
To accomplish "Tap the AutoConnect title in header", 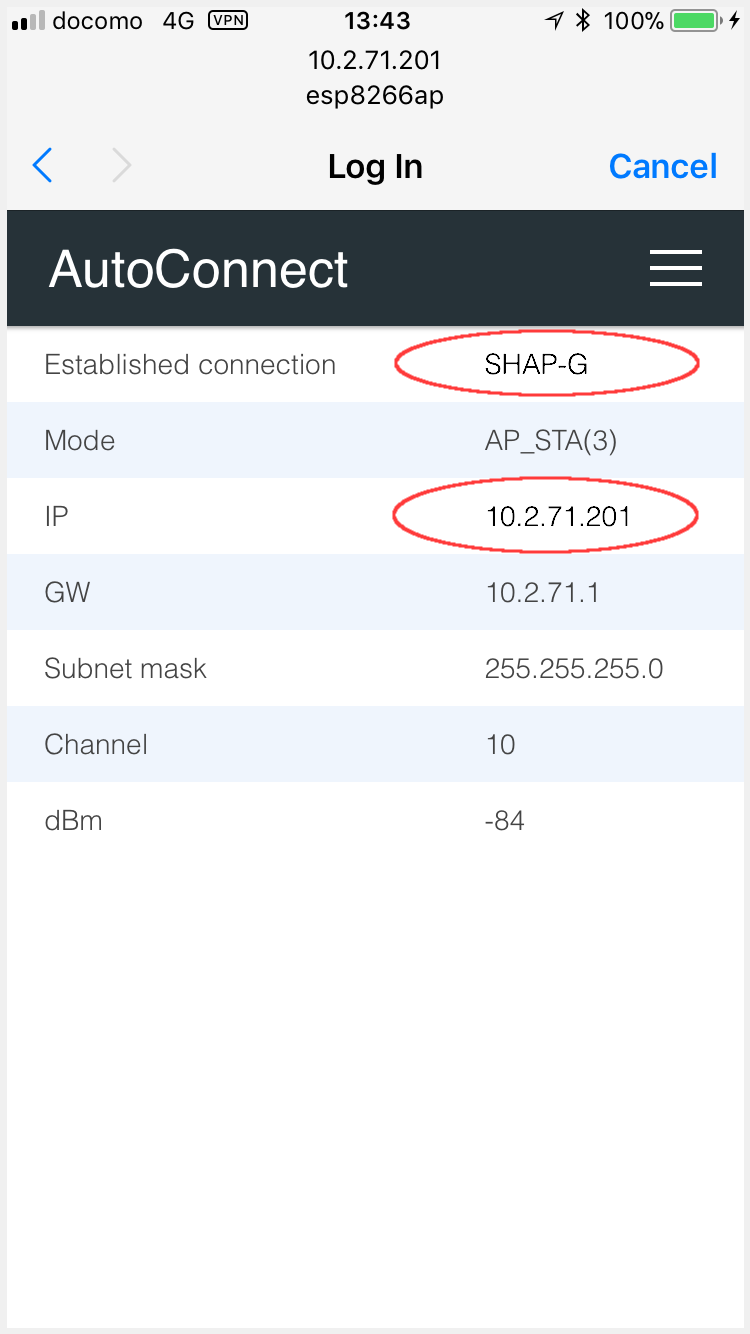I will tap(199, 269).
